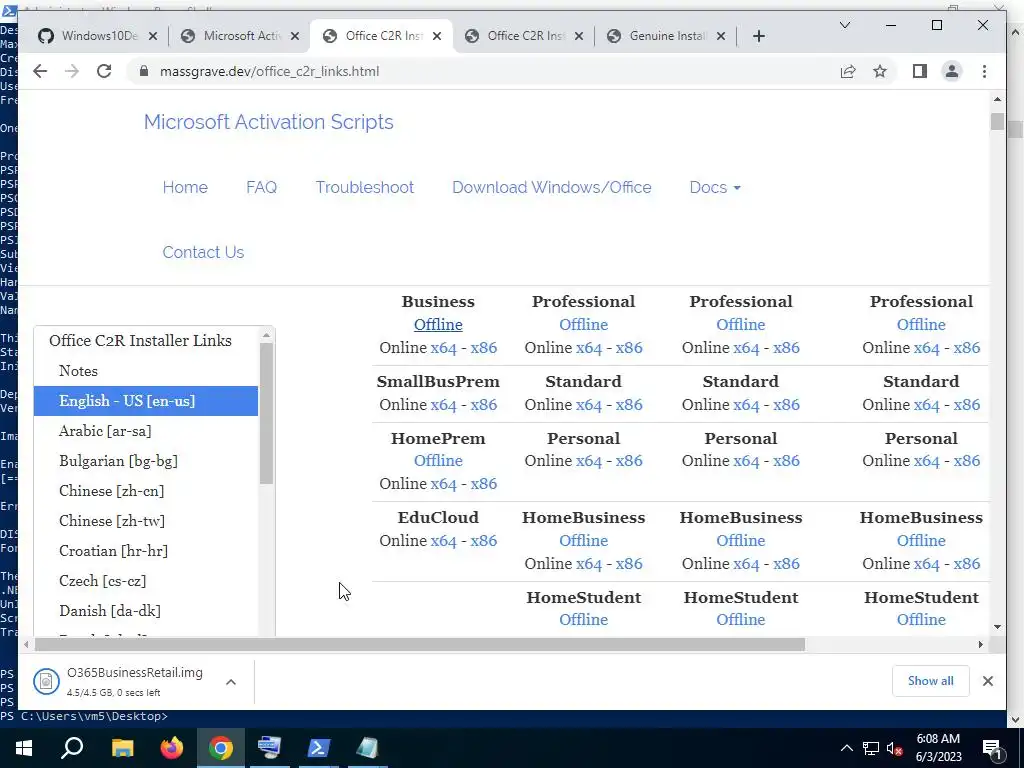Show hidden system tray icons chevron
This screenshot has width=1024, height=768.
pyautogui.click(x=846, y=748)
